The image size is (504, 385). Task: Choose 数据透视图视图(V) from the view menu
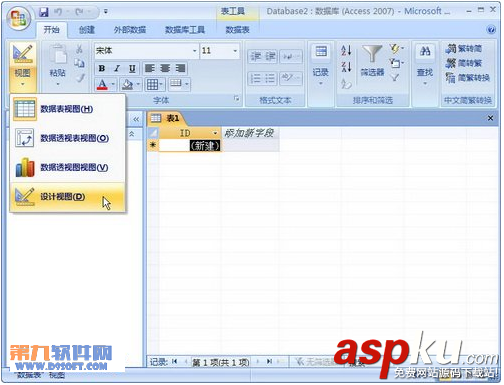(68, 167)
